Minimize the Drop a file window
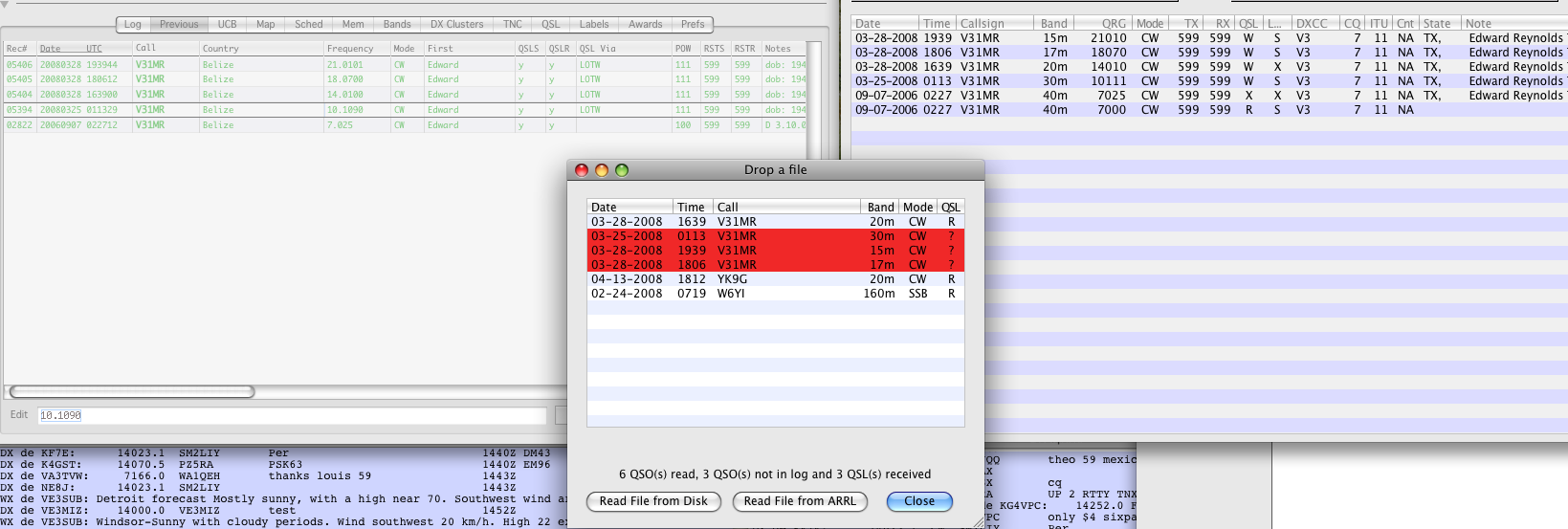Viewport: 1568px width, 529px height. click(602, 170)
